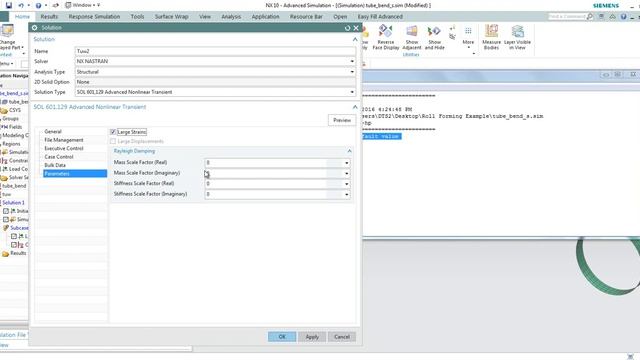Open the Response Simulation tab
This screenshot has height=360, width=640.
pos(94,17)
